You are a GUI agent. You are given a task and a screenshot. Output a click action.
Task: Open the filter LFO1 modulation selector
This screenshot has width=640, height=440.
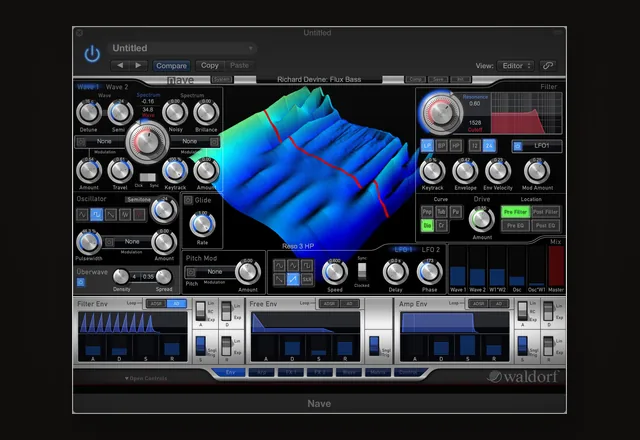(537, 146)
